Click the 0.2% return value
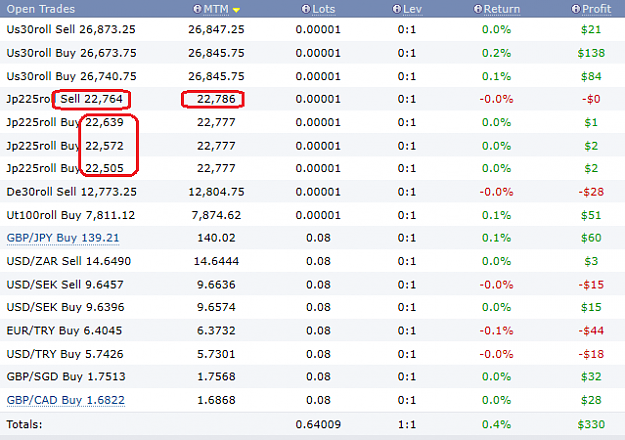The image size is (625, 440). (x=496, y=53)
